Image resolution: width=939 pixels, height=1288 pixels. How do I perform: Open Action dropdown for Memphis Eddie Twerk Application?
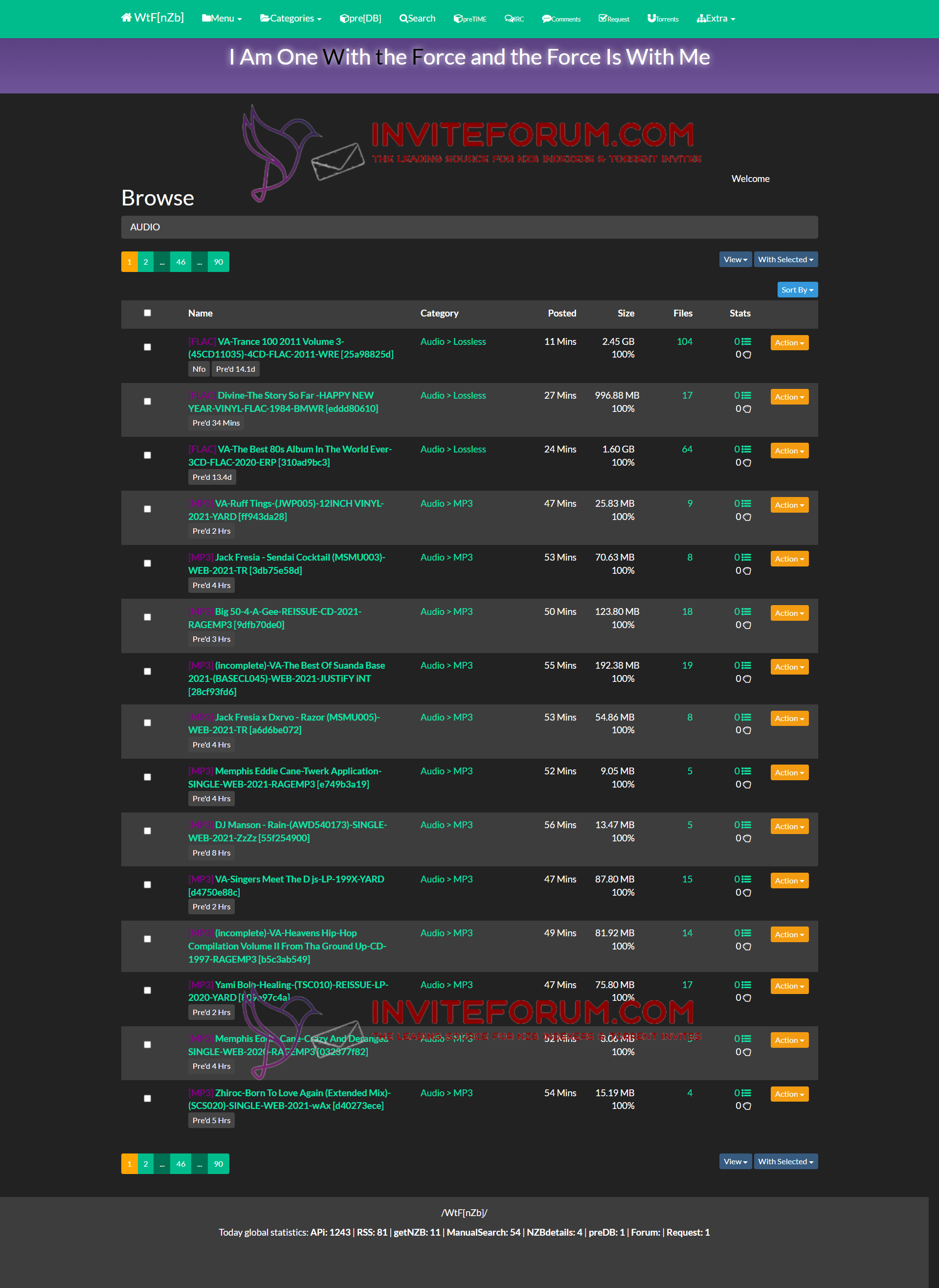click(x=789, y=772)
